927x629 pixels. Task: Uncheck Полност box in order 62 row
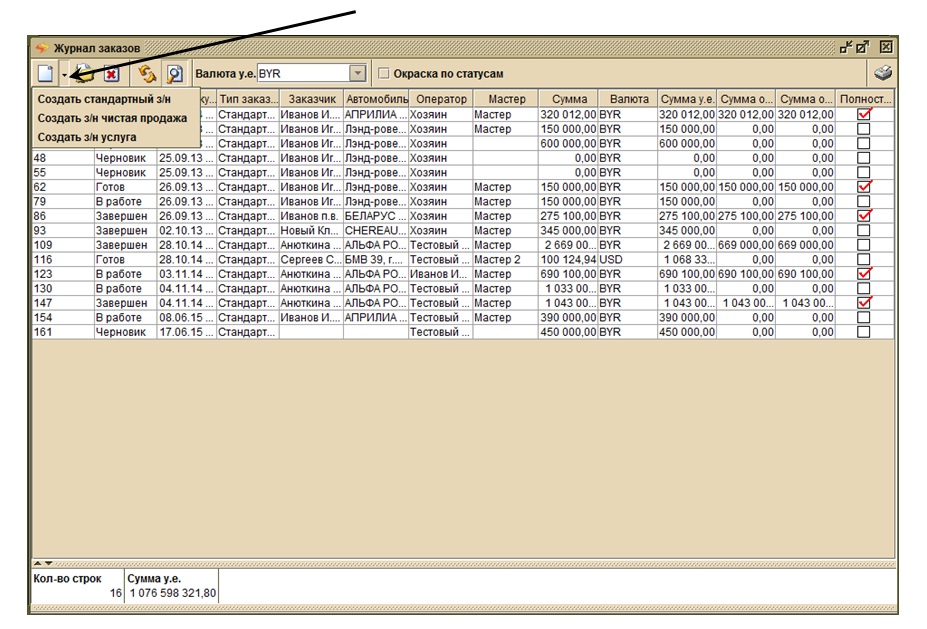coord(864,187)
